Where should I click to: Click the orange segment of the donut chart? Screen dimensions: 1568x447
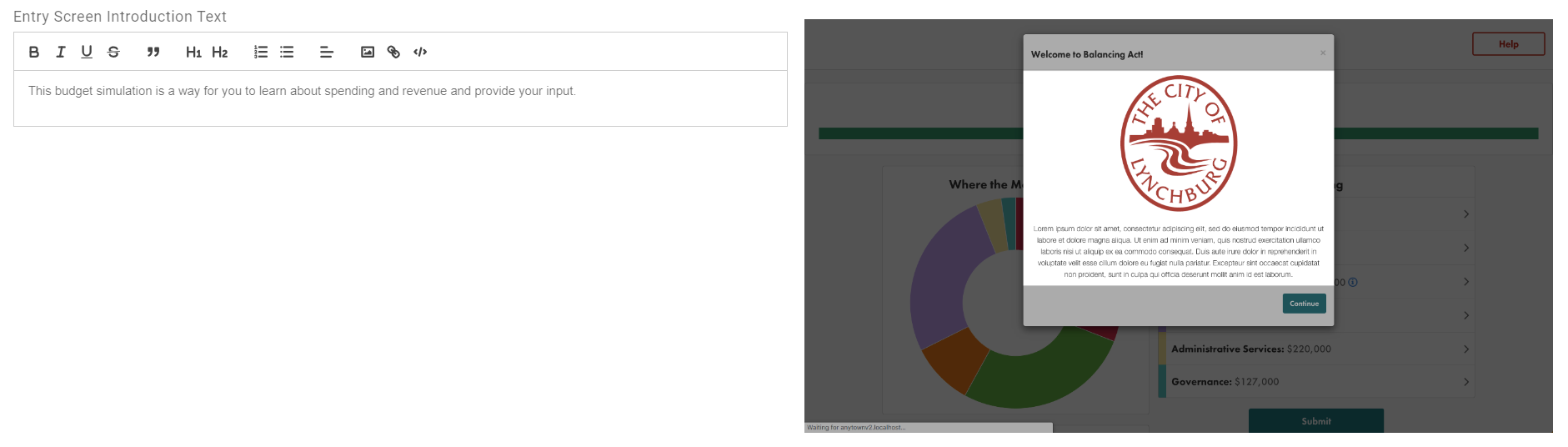[954, 359]
